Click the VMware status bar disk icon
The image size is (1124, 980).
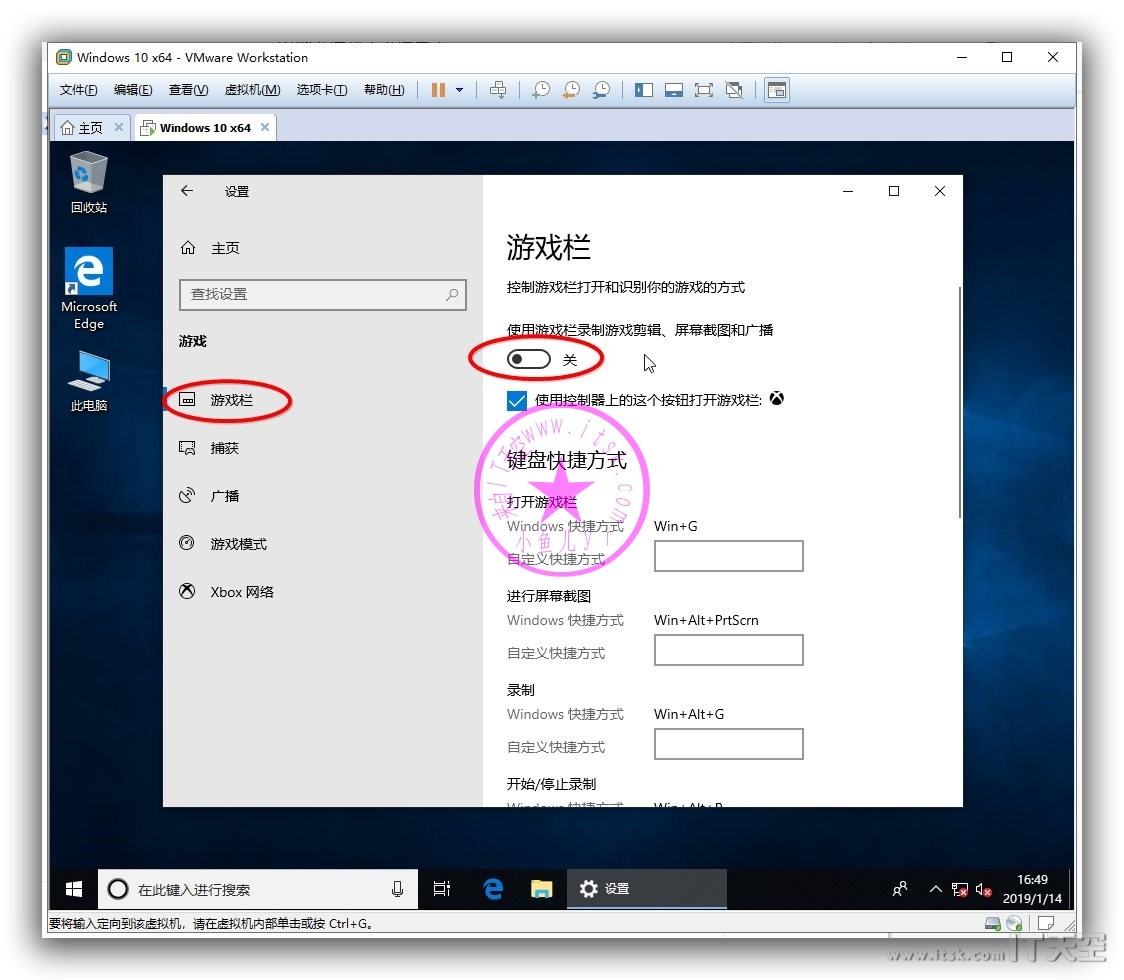993,924
